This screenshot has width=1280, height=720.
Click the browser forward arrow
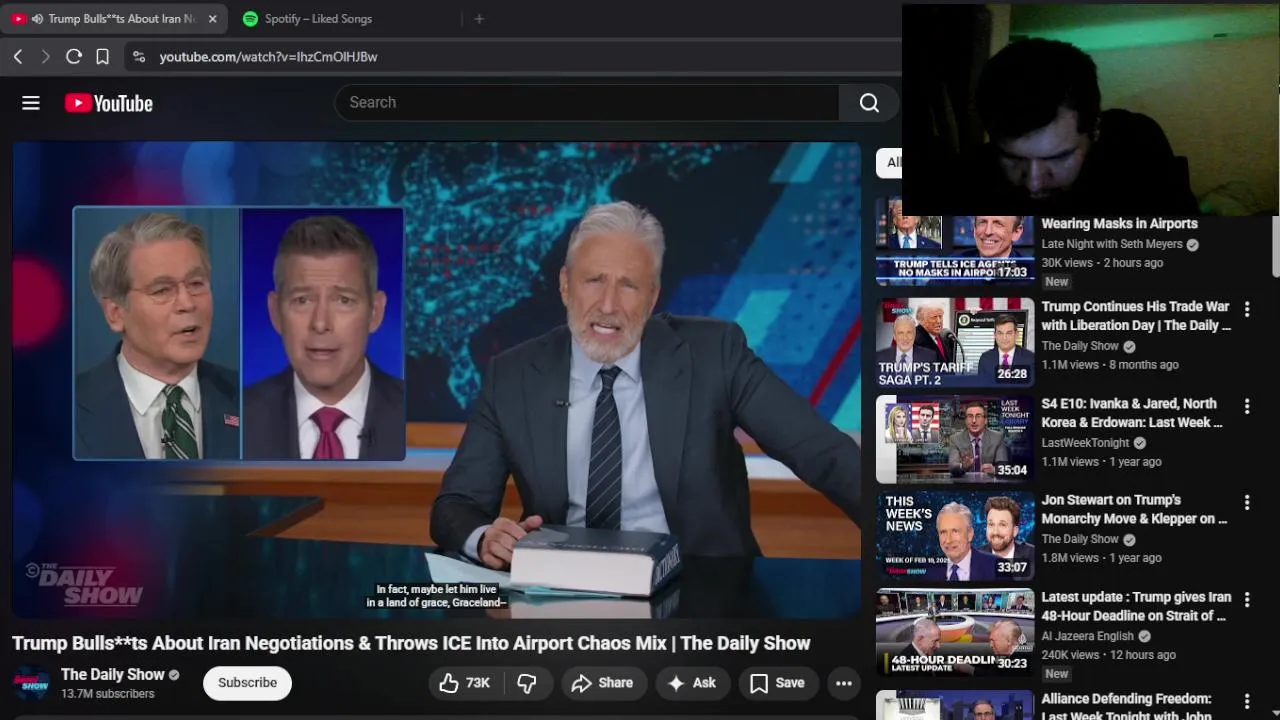45,57
